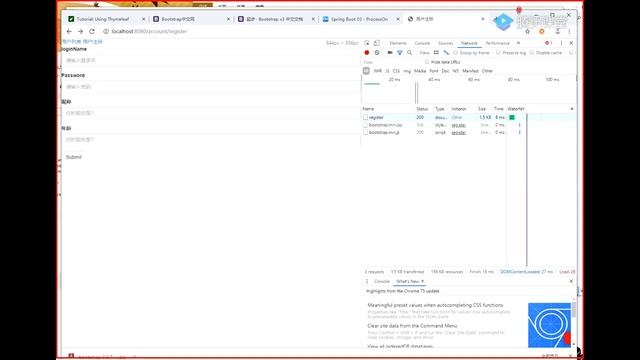The height and width of the screenshot is (360, 640).
Task: Enable the Disable cache checkbox
Action: point(531,53)
